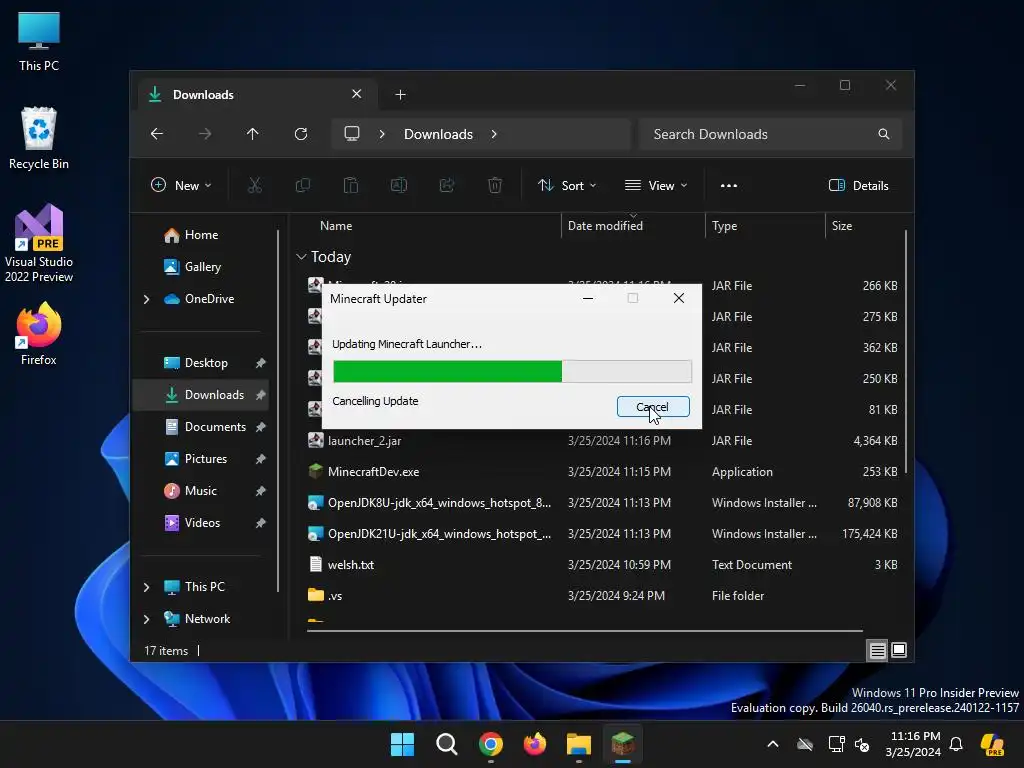This screenshot has width=1024, height=768.
Task: Expand the OneDrive tree node
Action: tap(146, 299)
